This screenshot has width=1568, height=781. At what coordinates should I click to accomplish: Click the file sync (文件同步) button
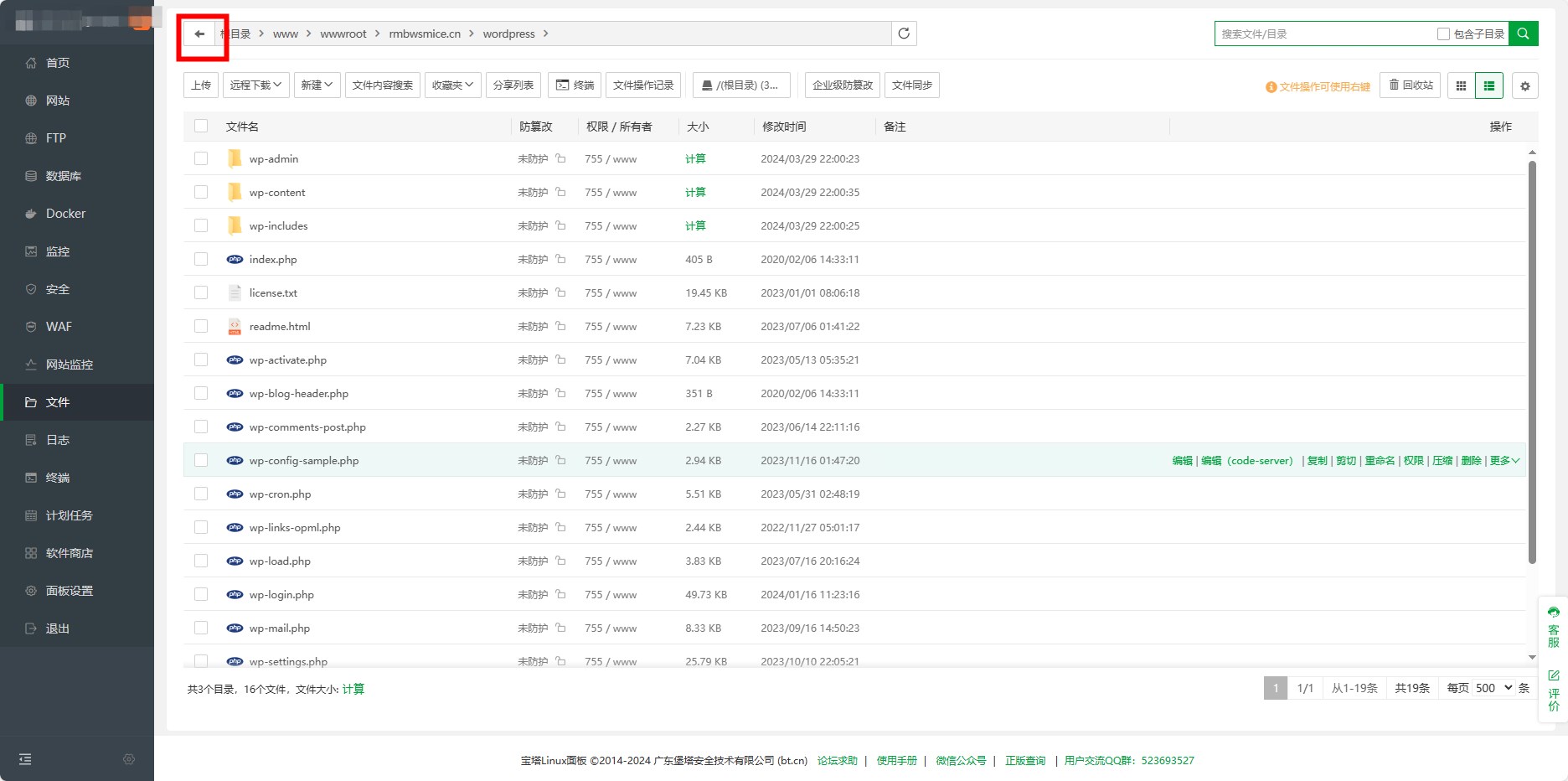(912, 85)
